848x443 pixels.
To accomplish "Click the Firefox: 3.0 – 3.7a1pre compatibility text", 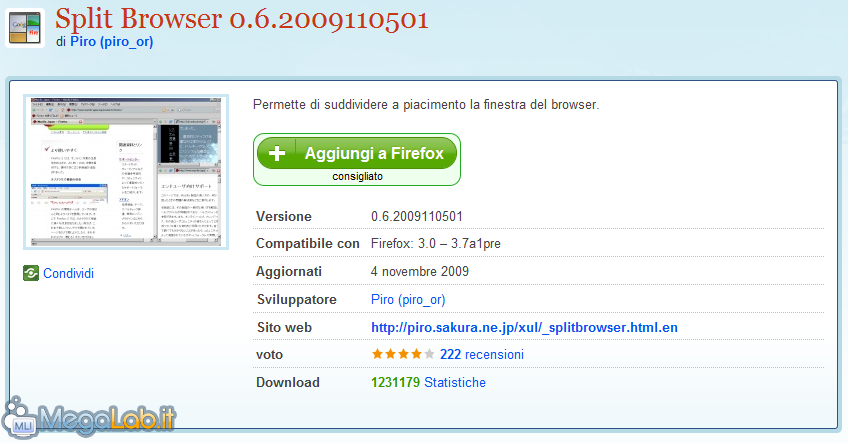I will 436,243.
